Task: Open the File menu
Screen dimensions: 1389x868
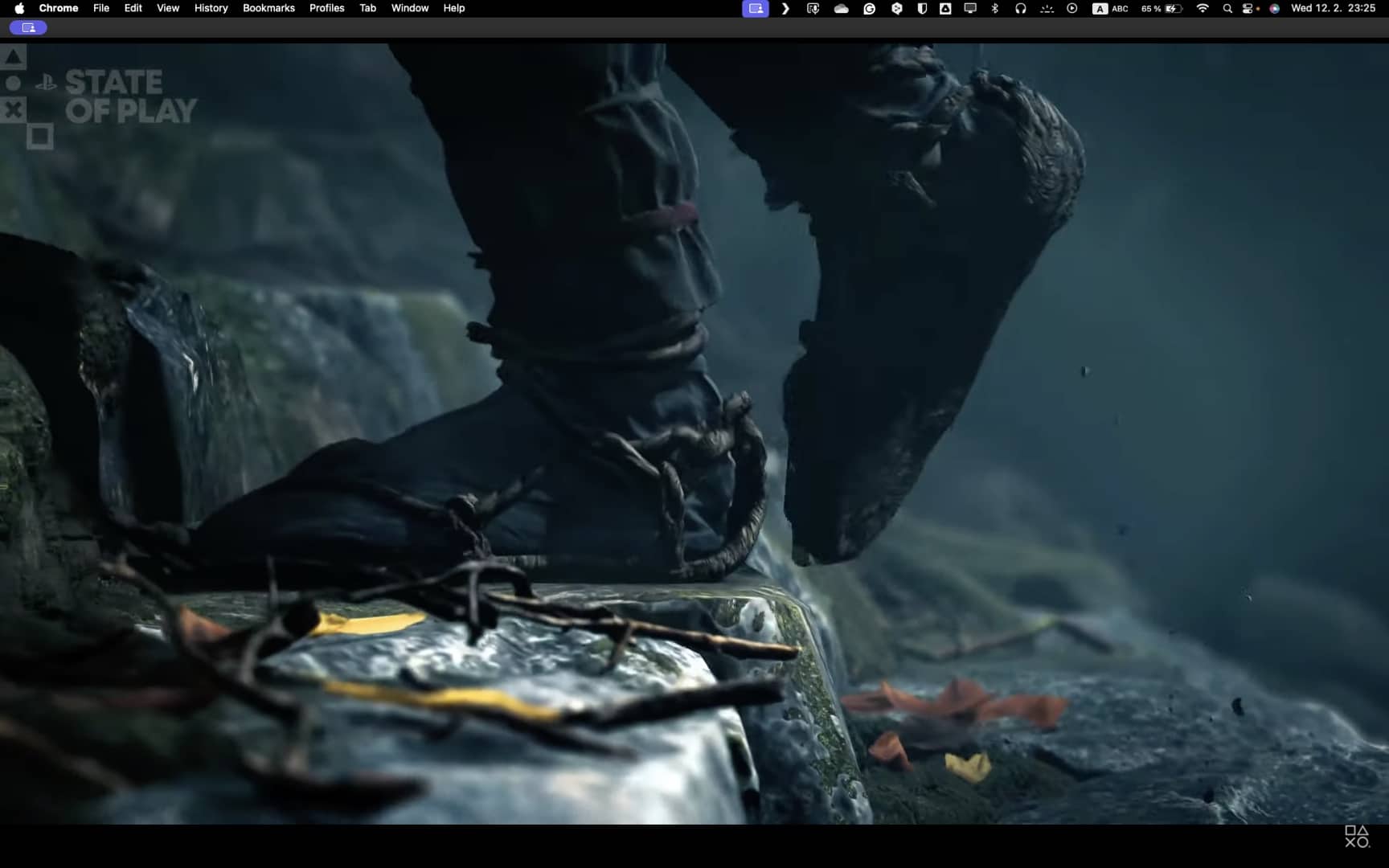Action: (x=101, y=8)
